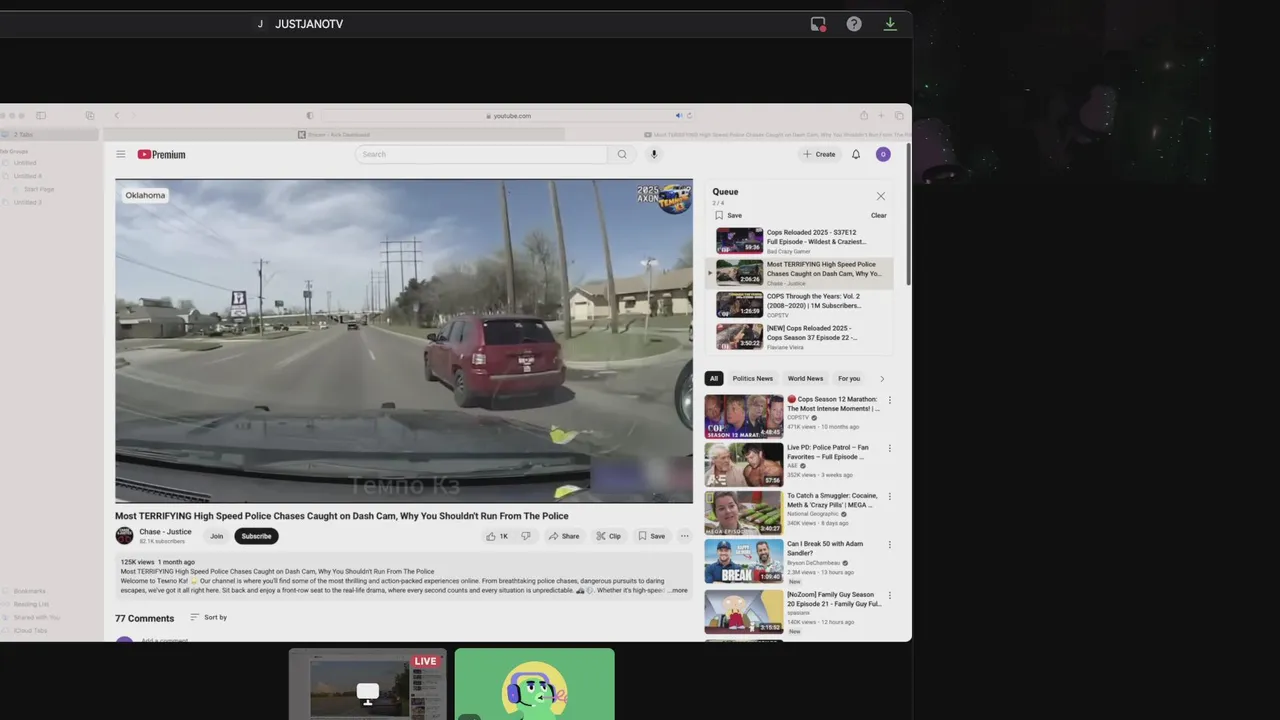
Task: Clear the queue
Action: pyautogui.click(x=878, y=215)
